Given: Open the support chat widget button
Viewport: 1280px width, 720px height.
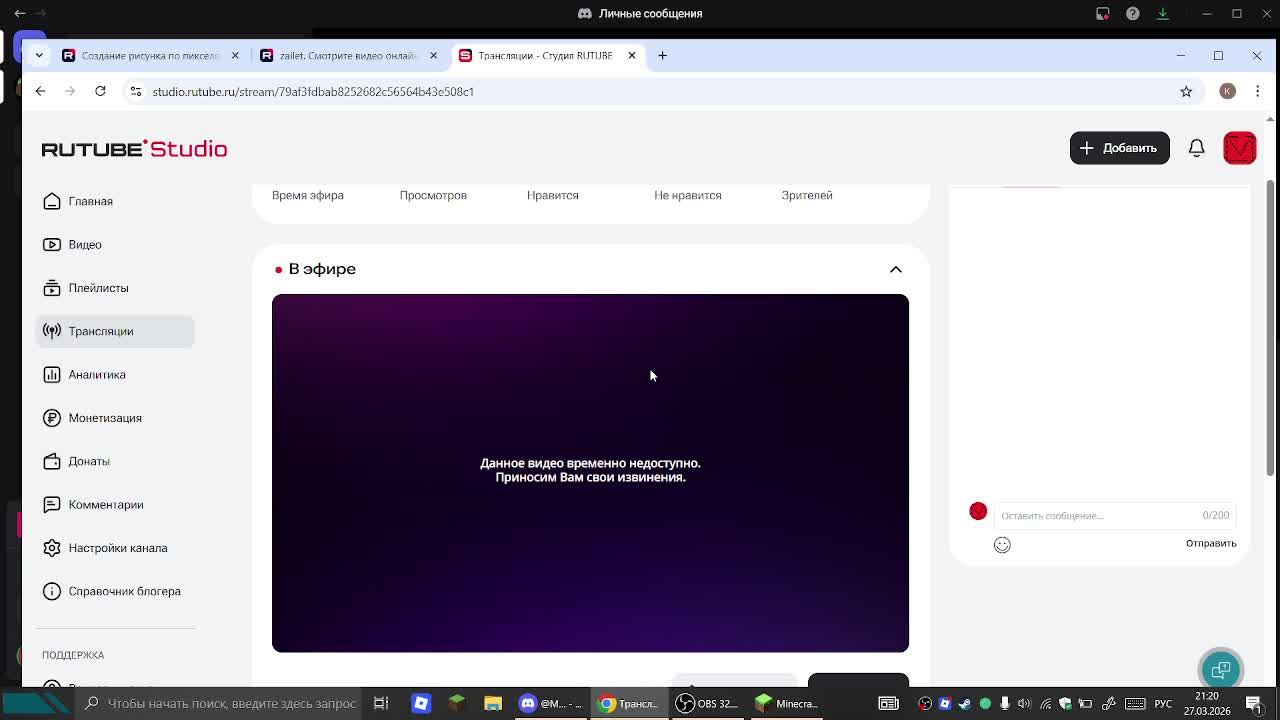Looking at the screenshot, I should point(1220,670).
